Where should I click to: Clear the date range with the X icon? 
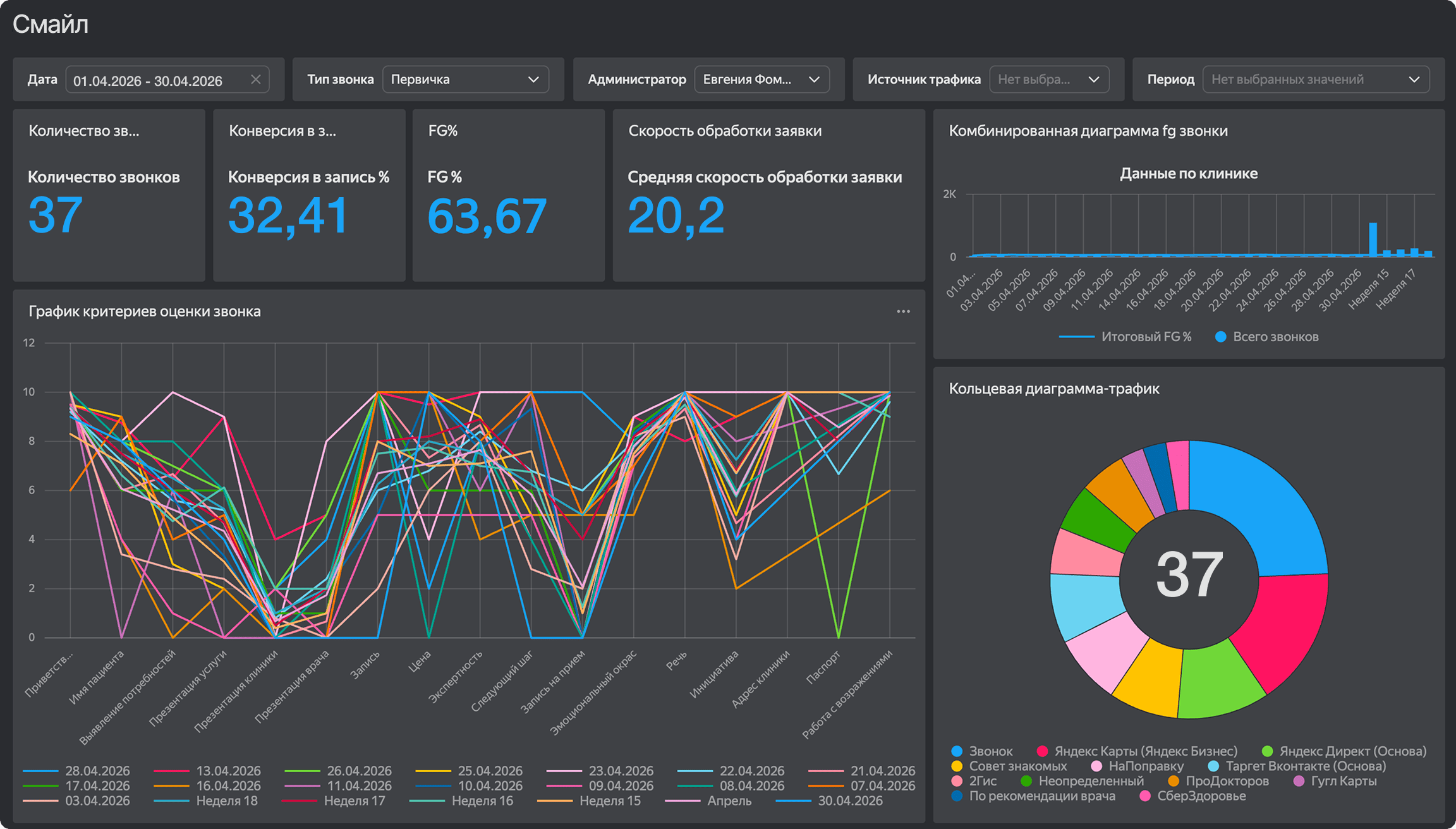(x=255, y=80)
